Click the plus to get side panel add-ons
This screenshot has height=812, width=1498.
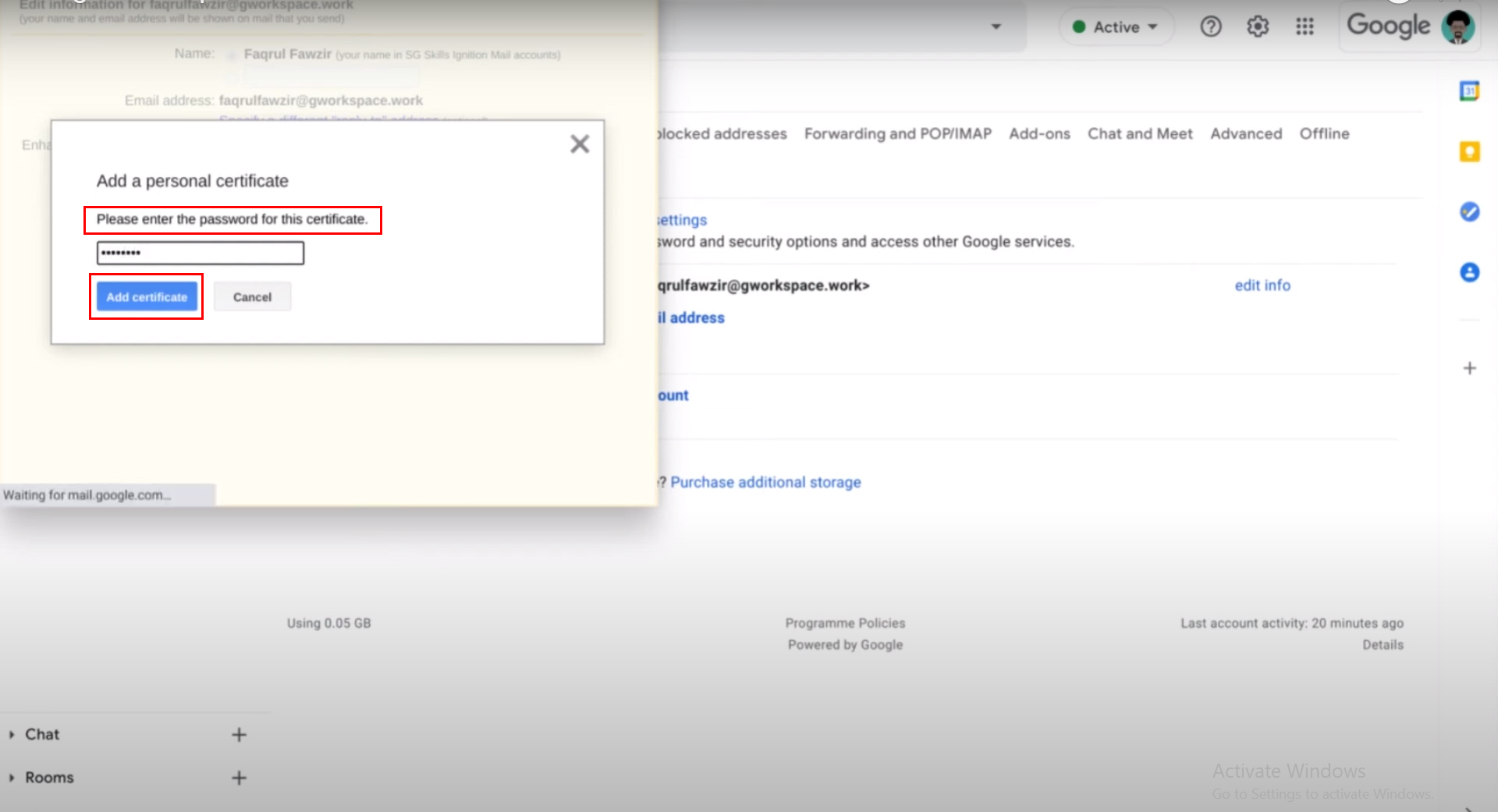1470,367
